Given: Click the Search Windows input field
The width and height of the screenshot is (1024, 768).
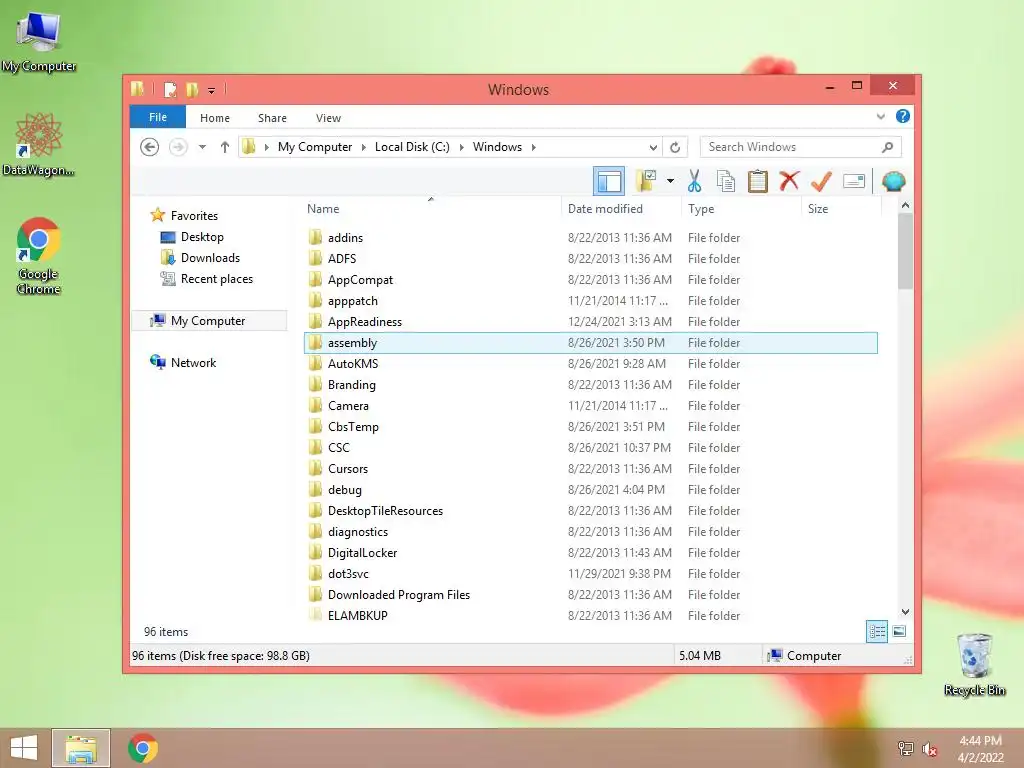Looking at the screenshot, I should 801,147.
